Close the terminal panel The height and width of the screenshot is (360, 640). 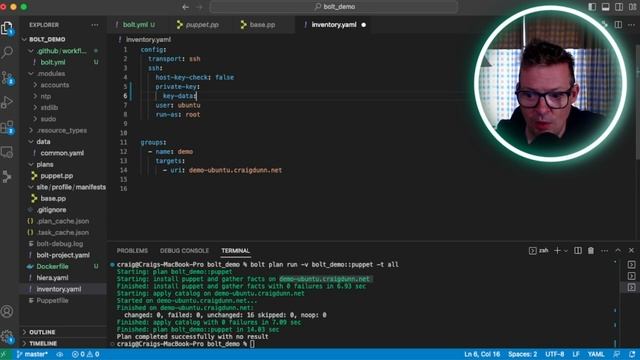pyautogui.click(x=631, y=251)
